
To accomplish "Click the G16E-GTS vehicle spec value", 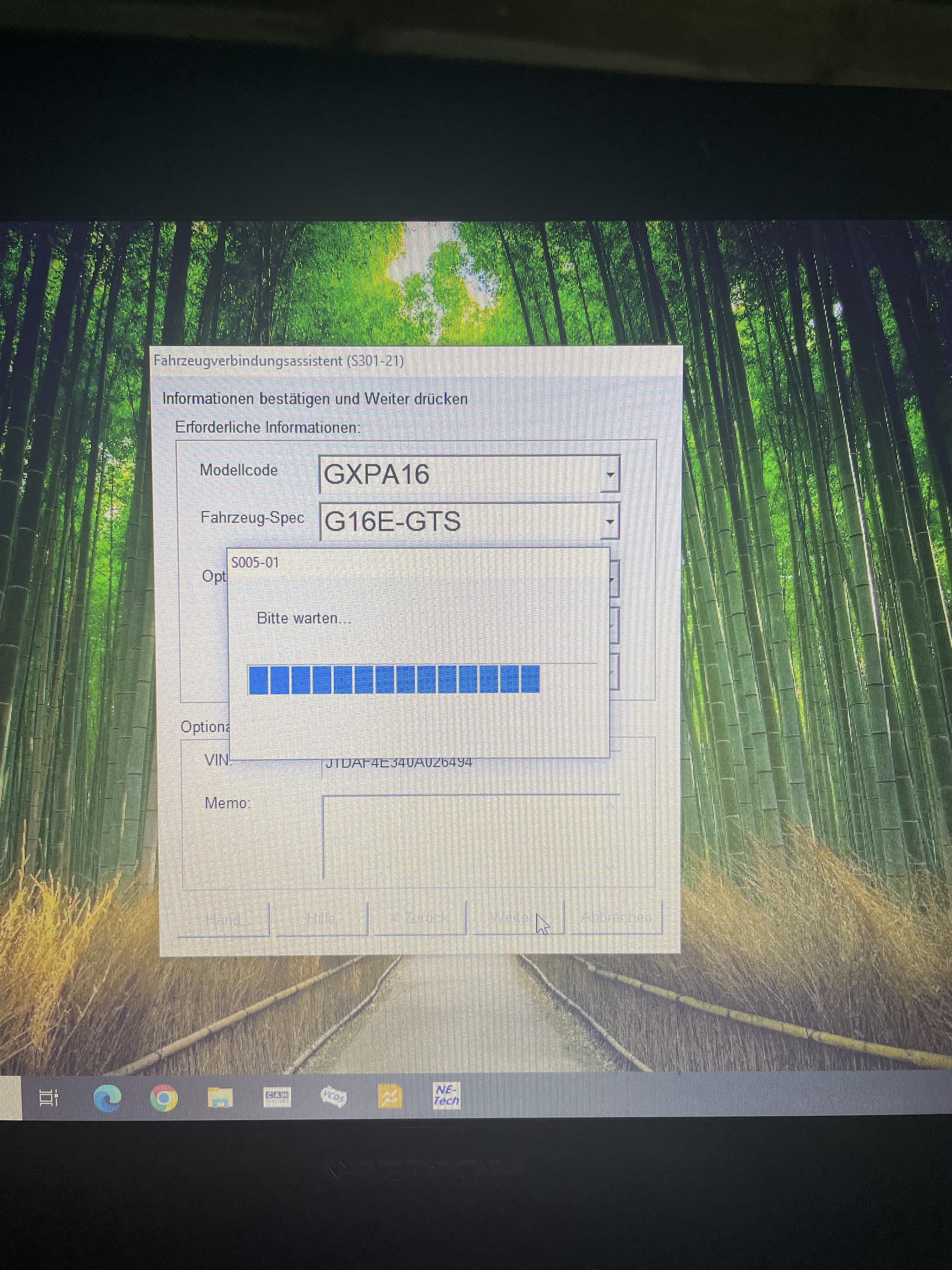I will pyautogui.click(x=393, y=521).
